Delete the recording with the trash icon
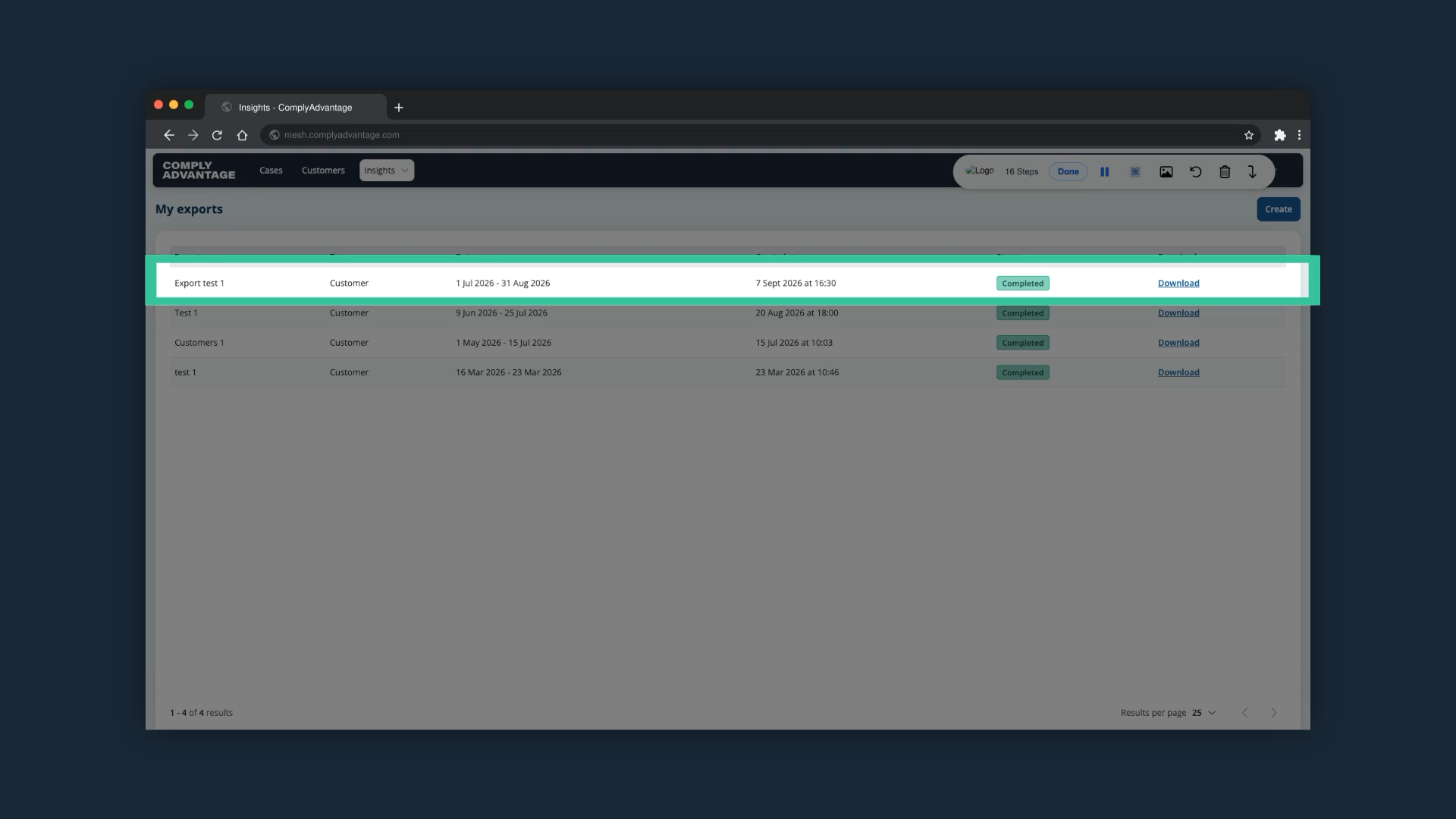The width and height of the screenshot is (1456, 819). click(x=1225, y=172)
